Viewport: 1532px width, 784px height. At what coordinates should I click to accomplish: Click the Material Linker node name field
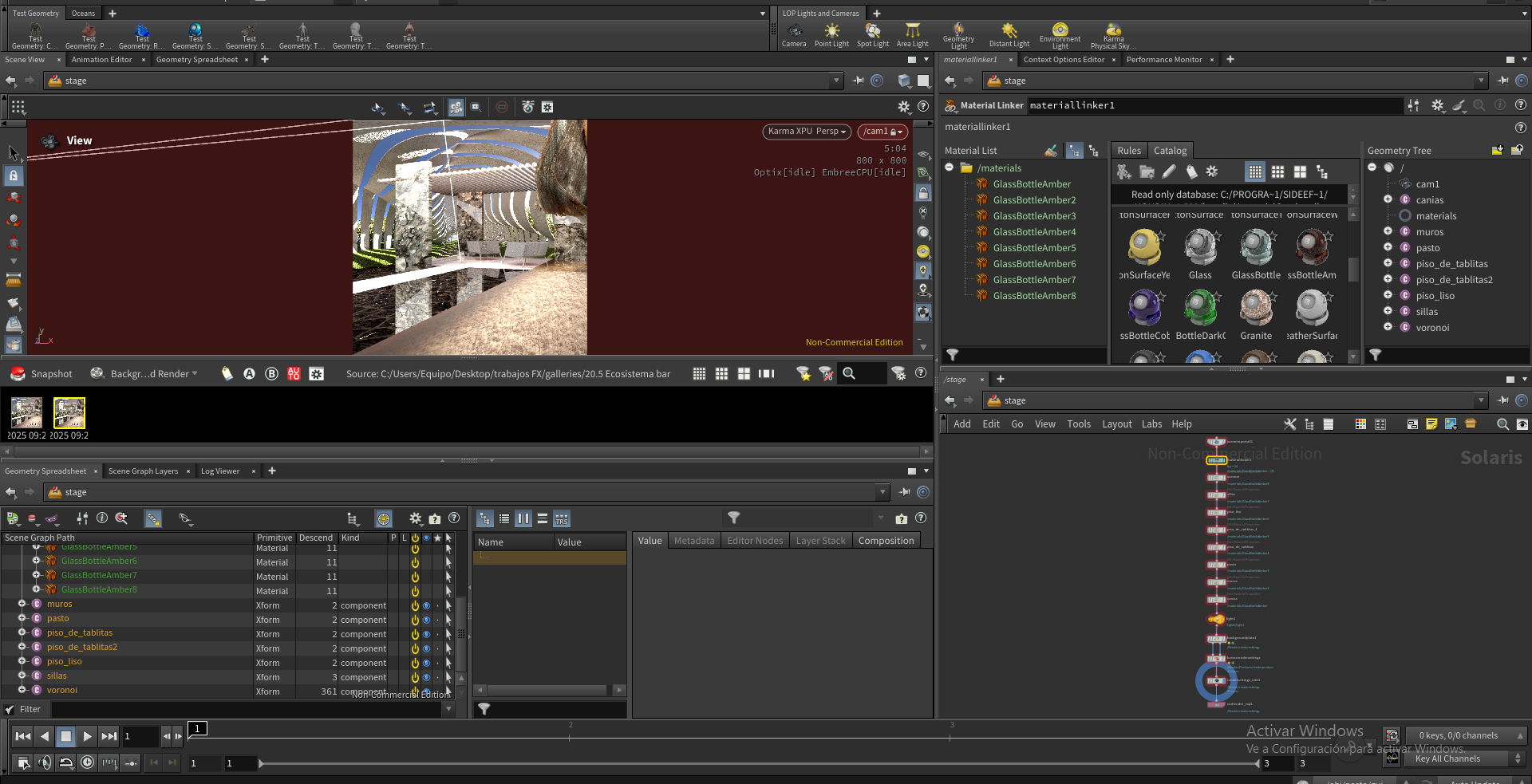(1214, 105)
